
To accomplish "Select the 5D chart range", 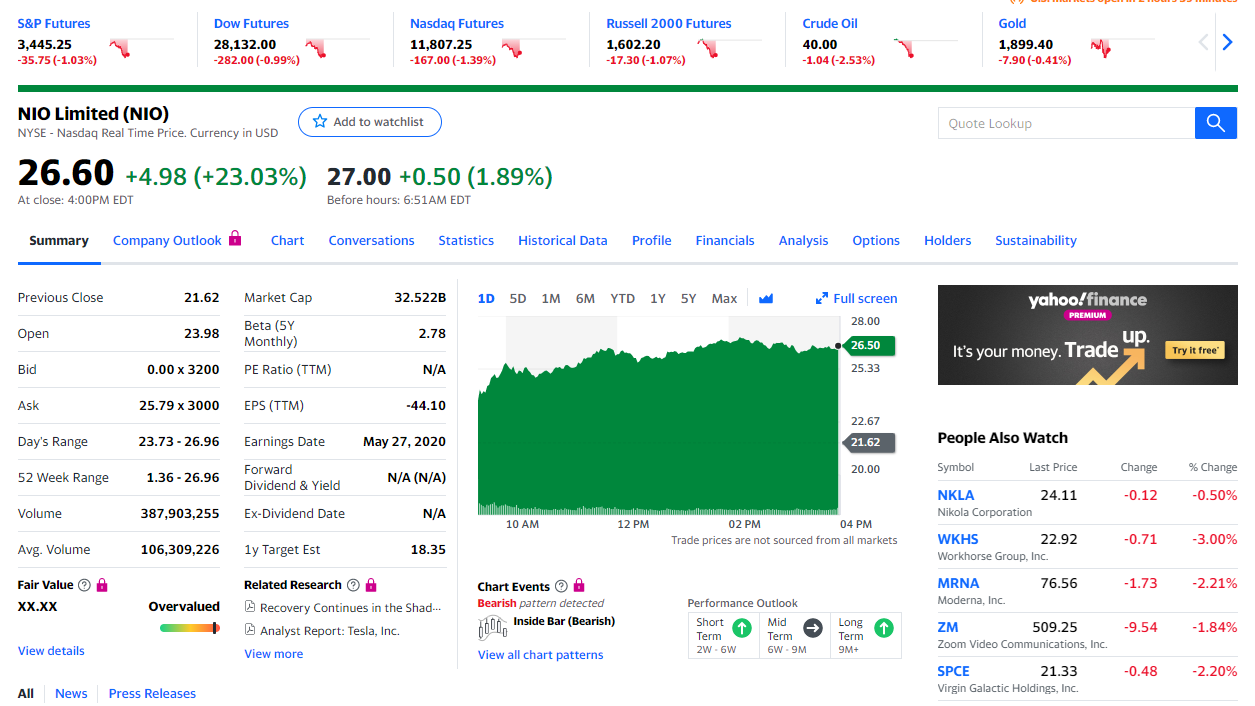I will point(517,299).
